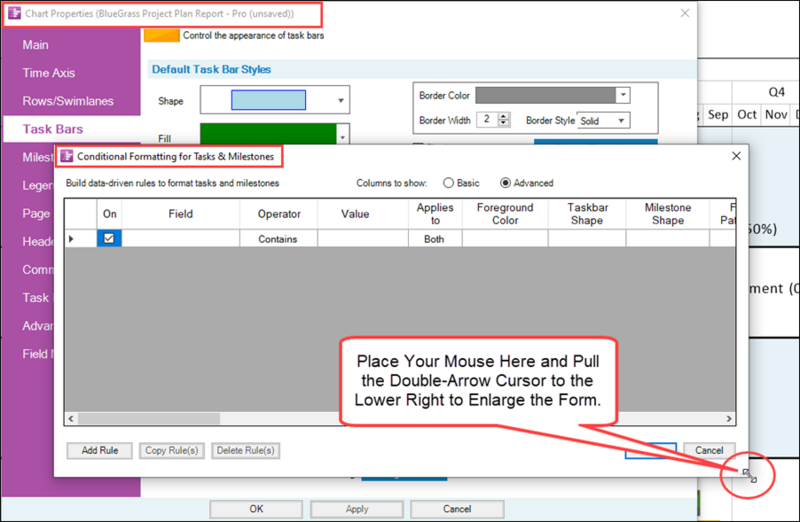Screen dimensions: 800x522
Task: Click the Border Width value field
Action: pos(488,119)
